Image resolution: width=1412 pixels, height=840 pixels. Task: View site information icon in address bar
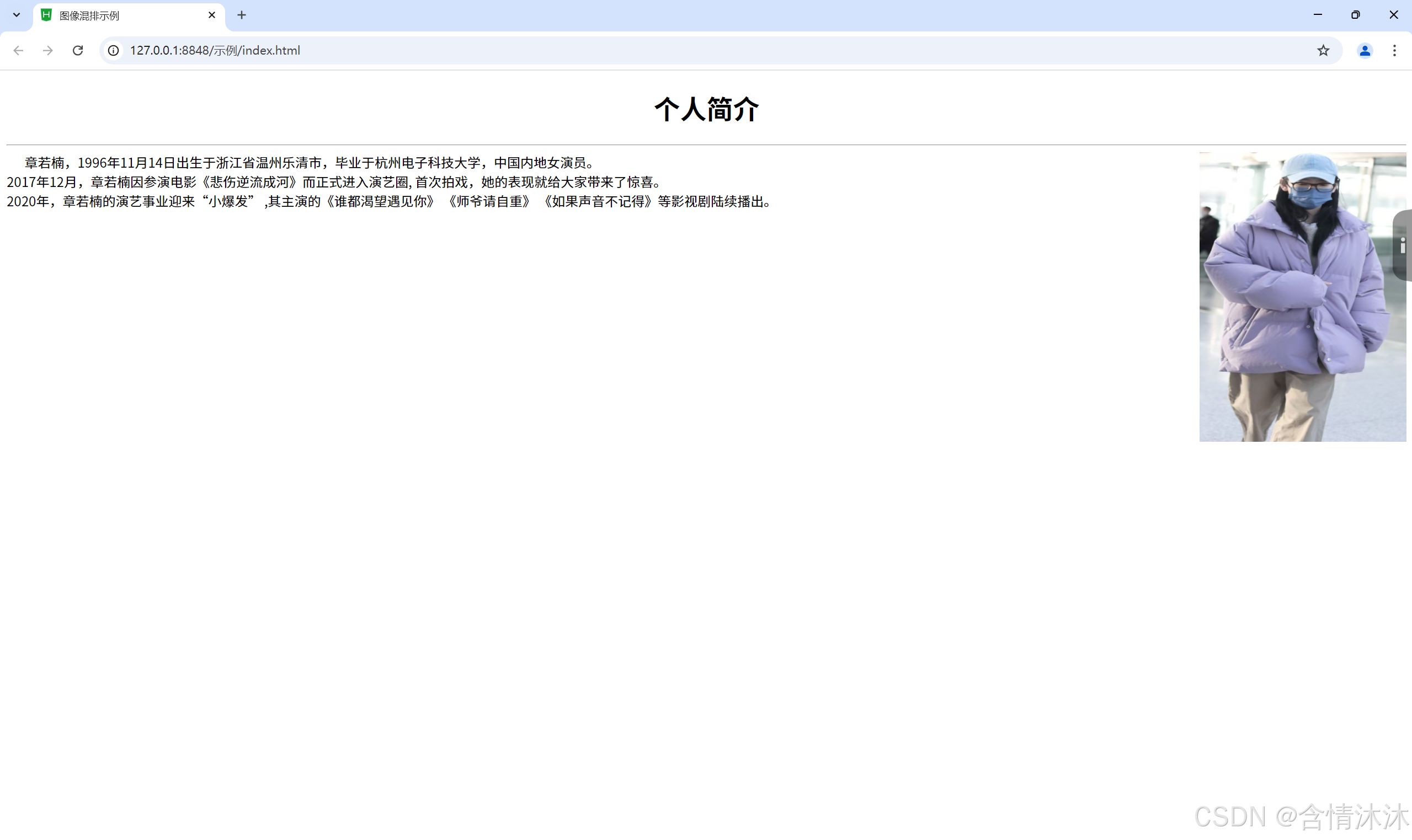(113, 50)
